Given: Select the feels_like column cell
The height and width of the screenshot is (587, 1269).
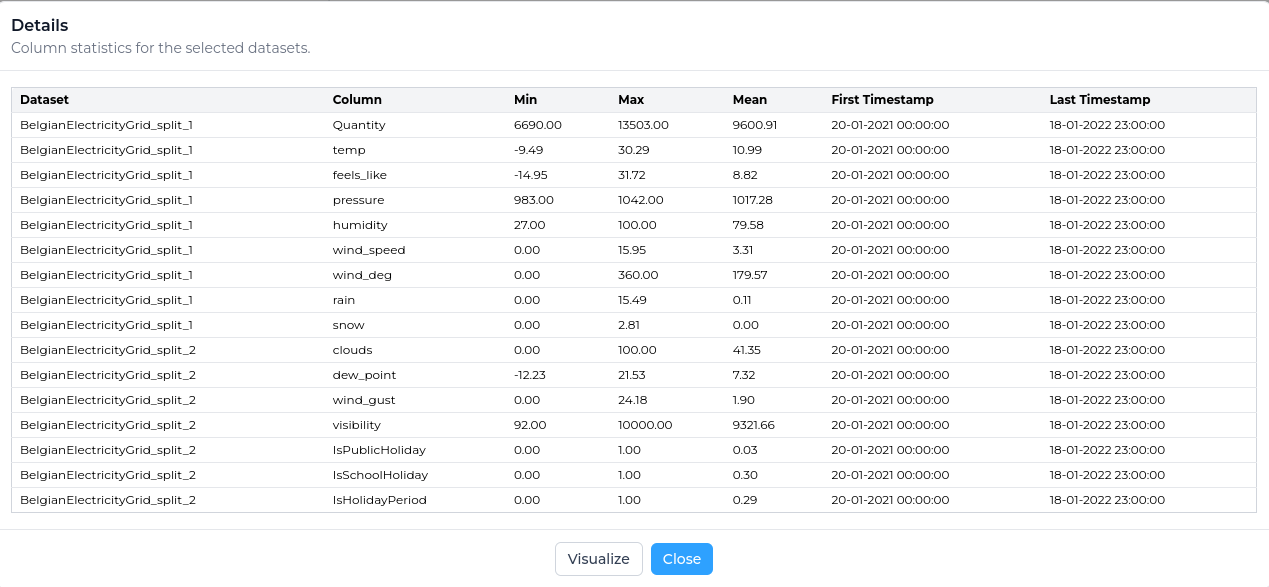Looking at the screenshot, I should [360, 175].
